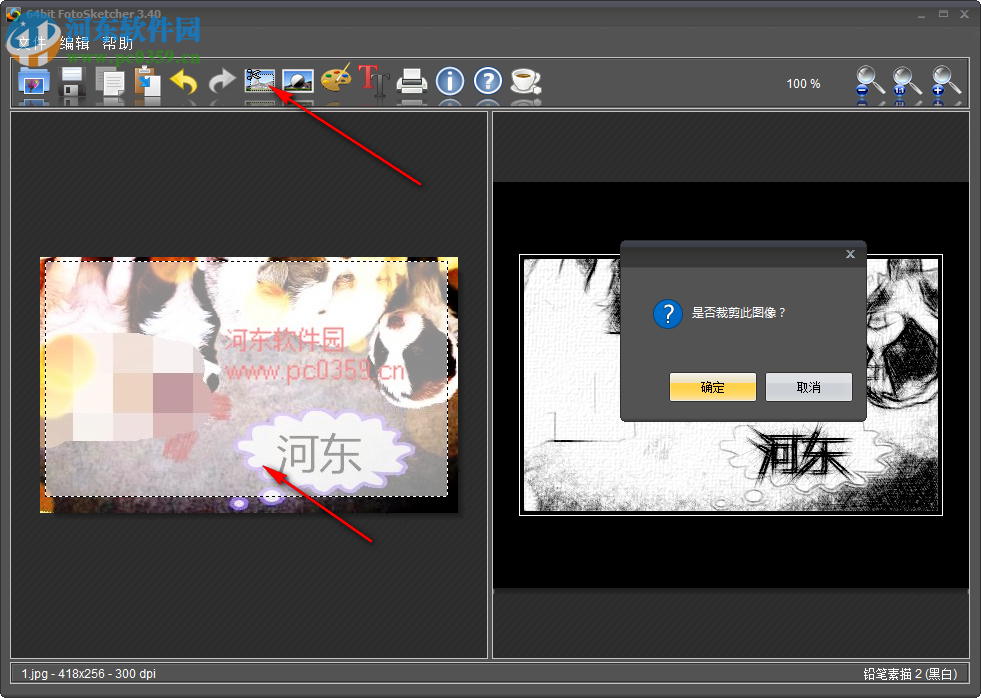Select the crop/scissors tool in the toolbar
Screen dimensions: 981x698
[258, 83]
